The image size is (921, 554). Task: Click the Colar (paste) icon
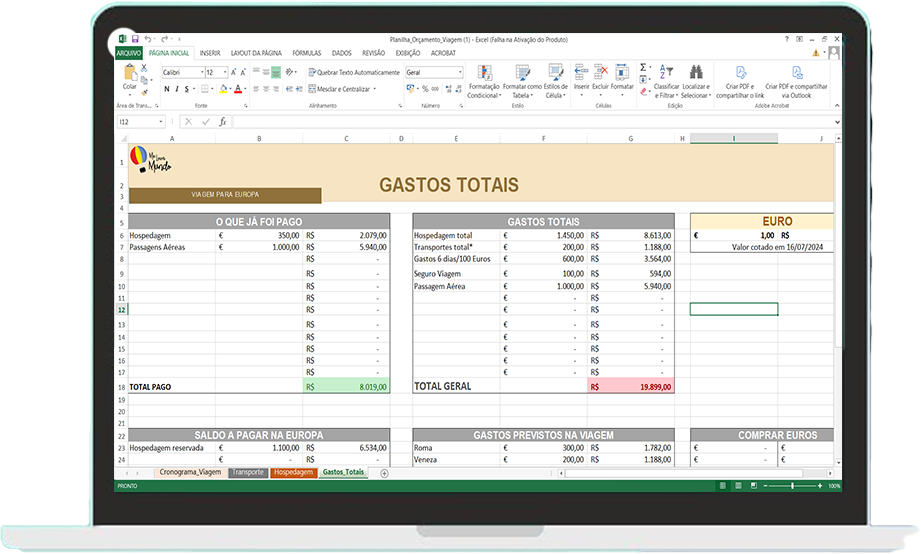[130, 75]
